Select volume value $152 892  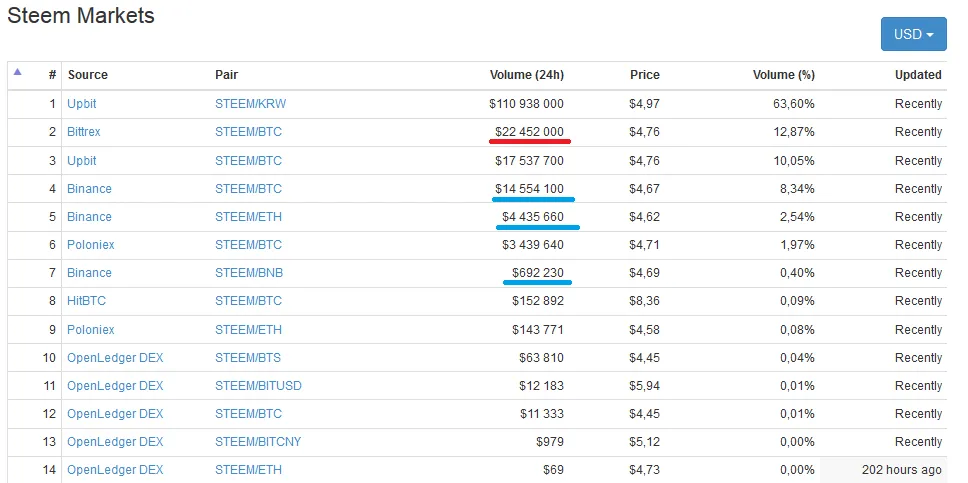(538, 301)
